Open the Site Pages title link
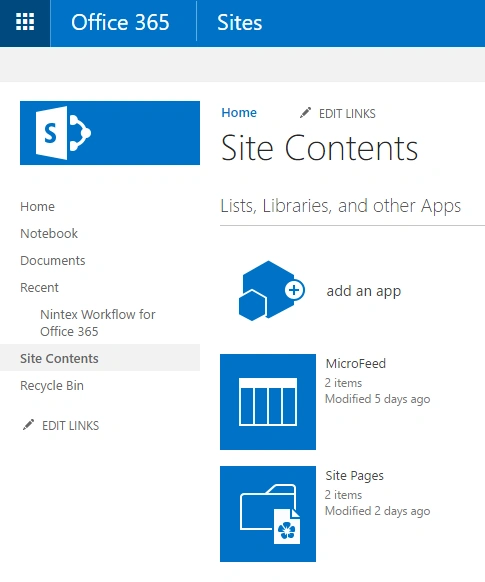Image resolution: width=485 pixels, height=582 pixels. coord(354,476)
